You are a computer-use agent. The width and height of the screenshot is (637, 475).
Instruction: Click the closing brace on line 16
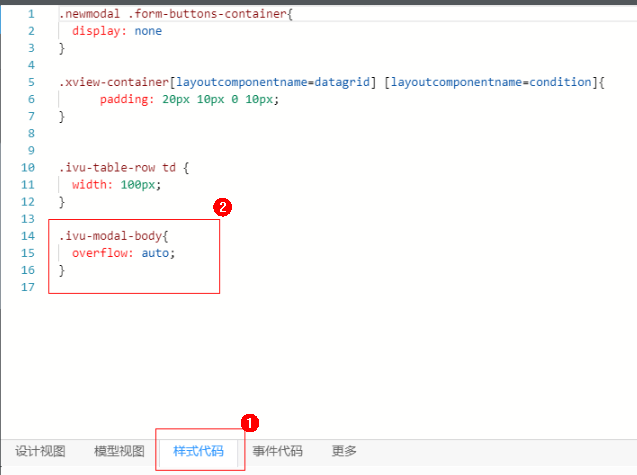click(x=62, y=270)
